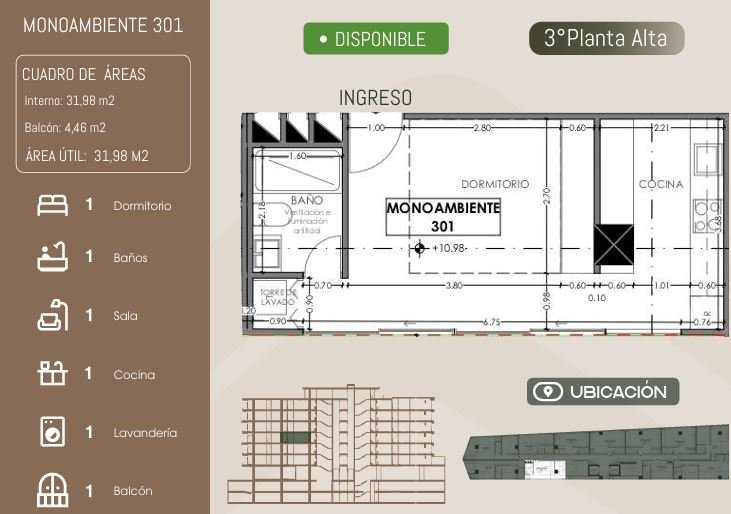Click the washing machine icon beside Lavandería
731x514 pixels.
[52, 432]
